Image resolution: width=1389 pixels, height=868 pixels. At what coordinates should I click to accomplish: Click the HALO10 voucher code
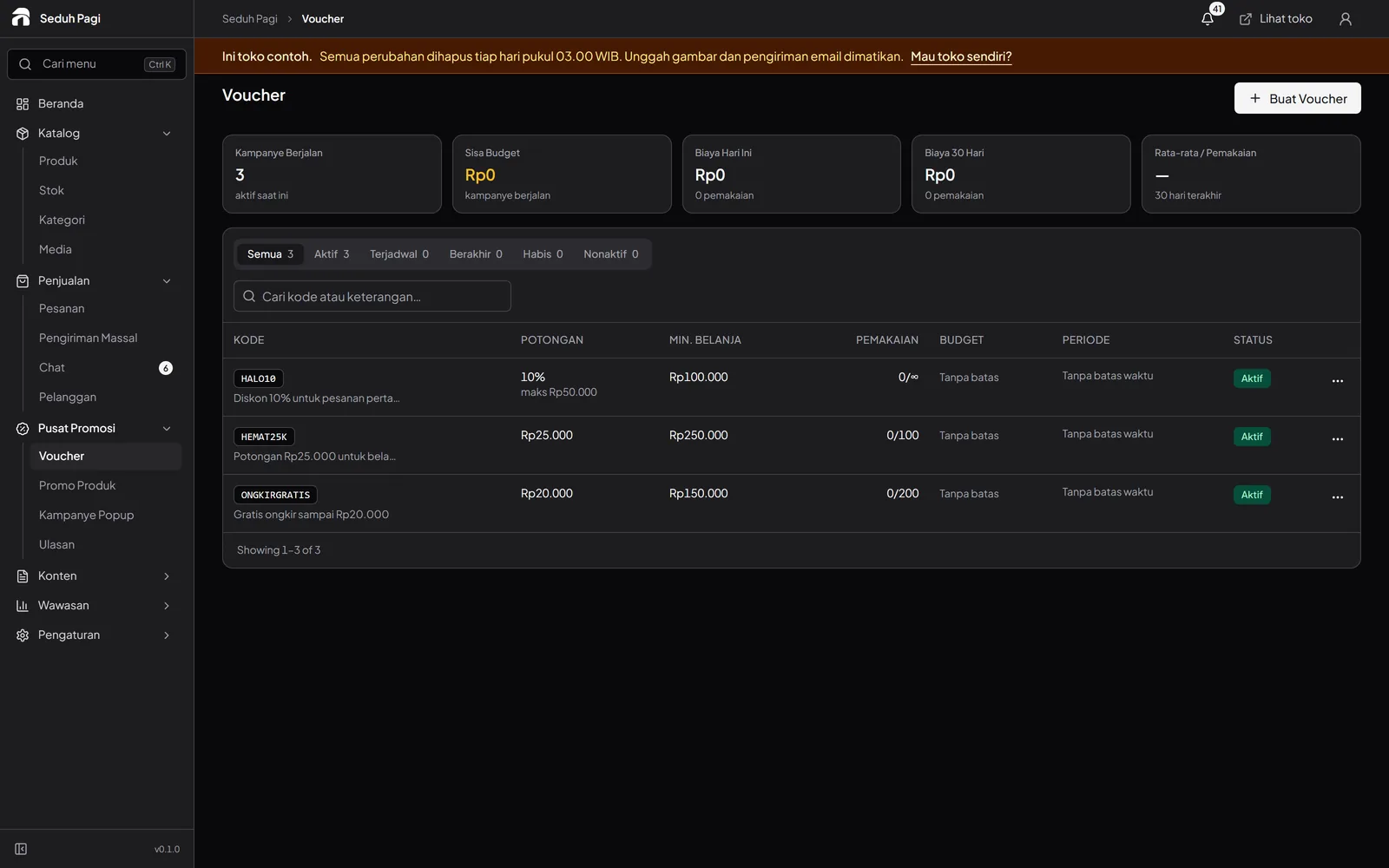pos(259,378)
